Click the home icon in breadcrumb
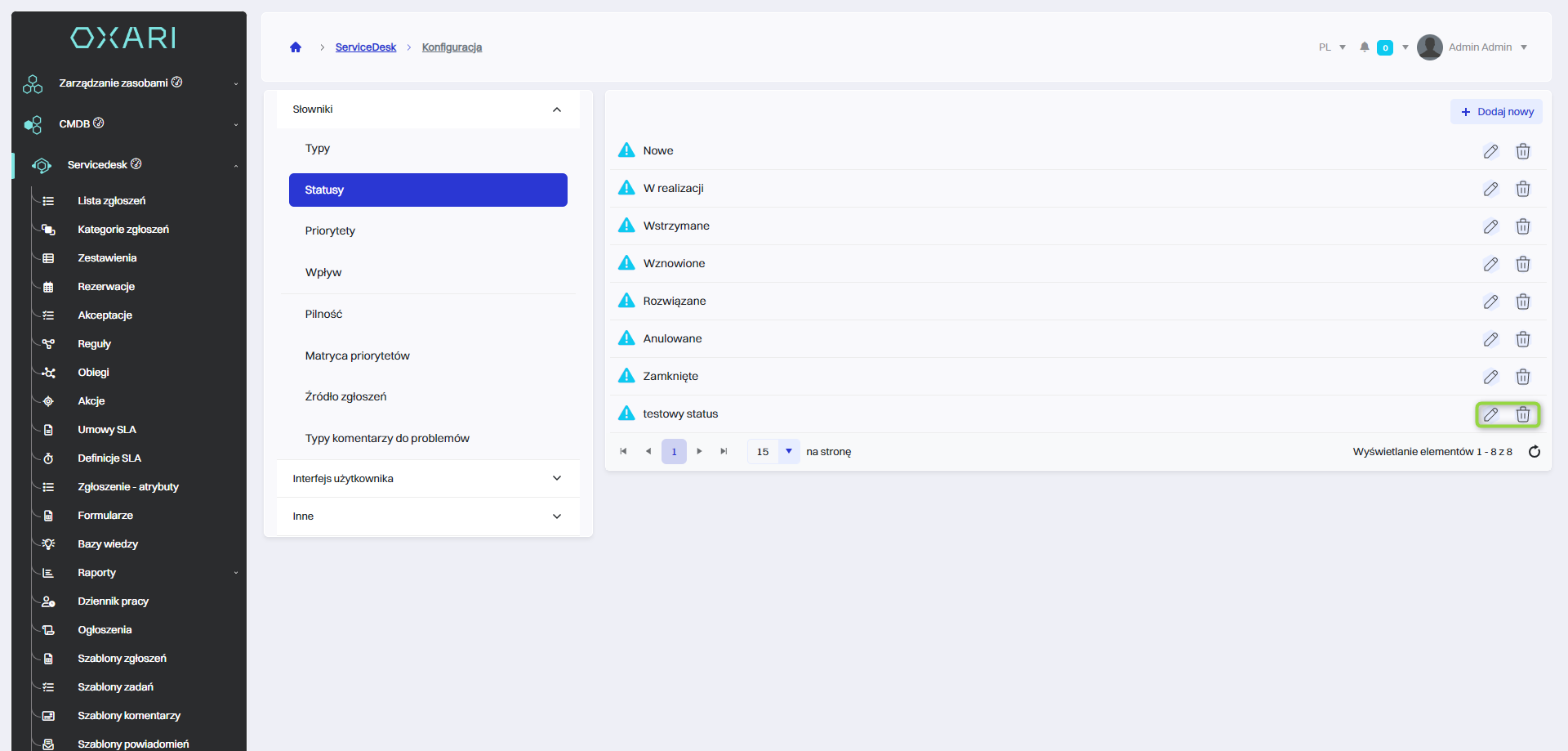This screenshot has height=751, width=1568. 296,47
